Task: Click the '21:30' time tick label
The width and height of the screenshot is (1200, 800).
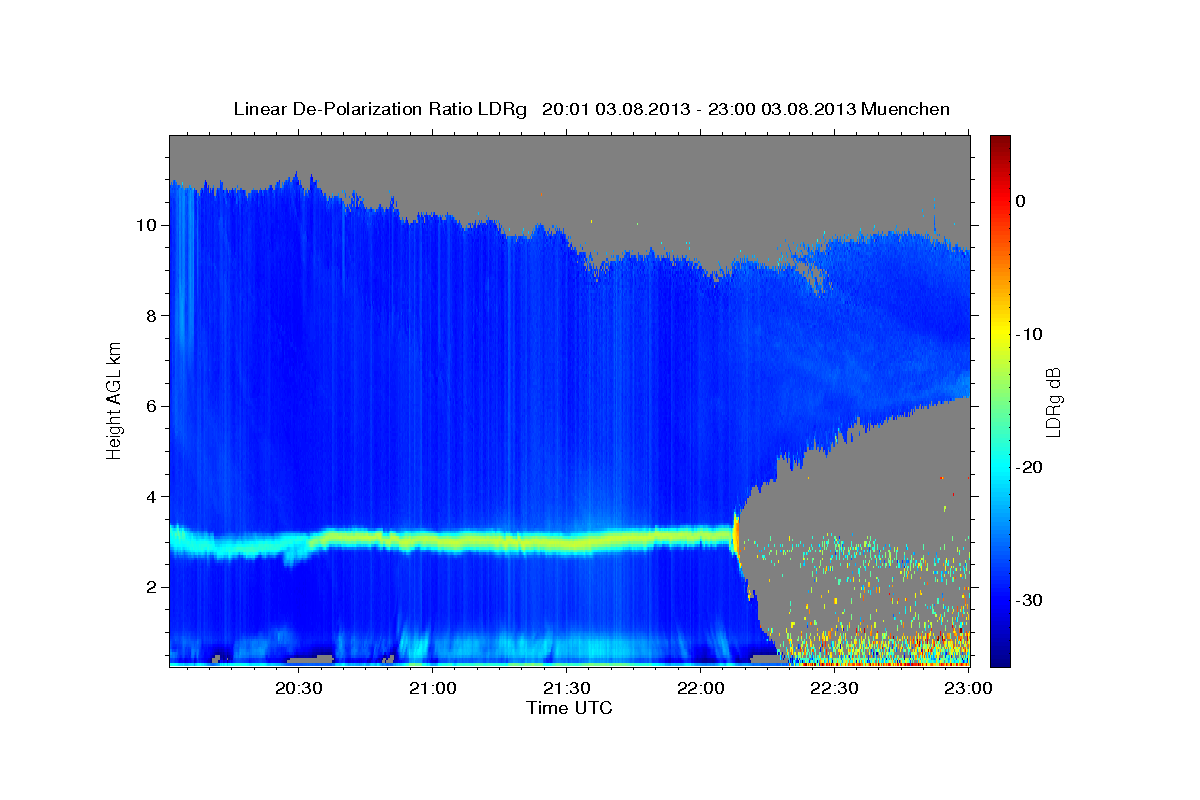Action: [x=566, y=689]
